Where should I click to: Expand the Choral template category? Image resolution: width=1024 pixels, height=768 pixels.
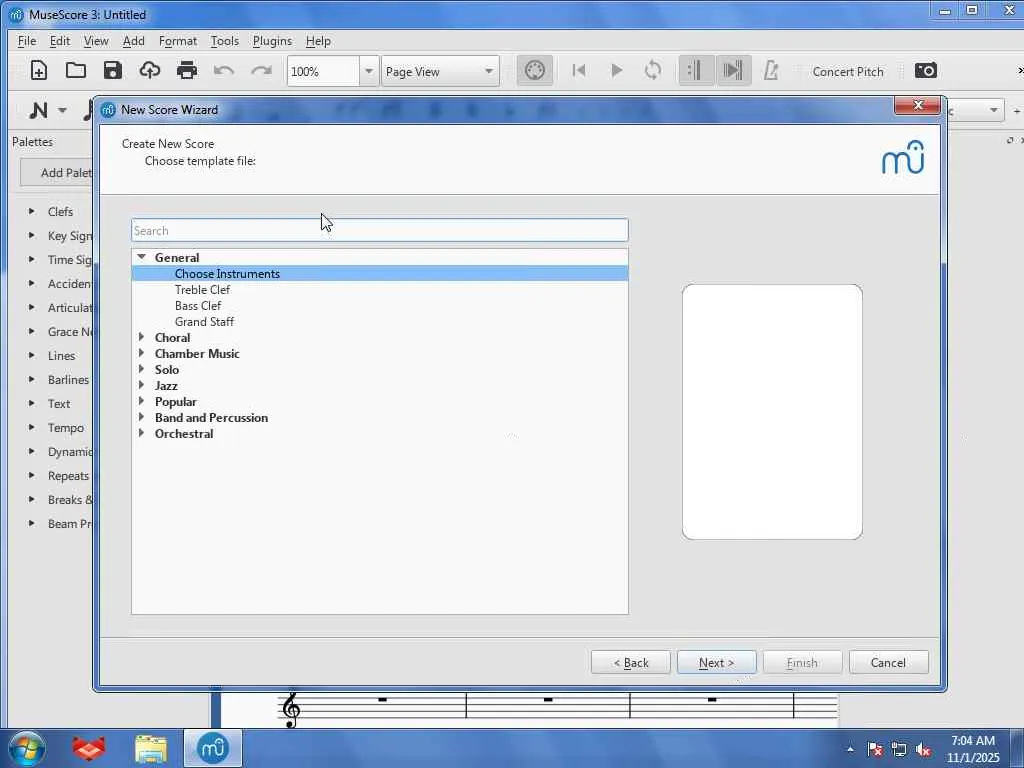141,337
